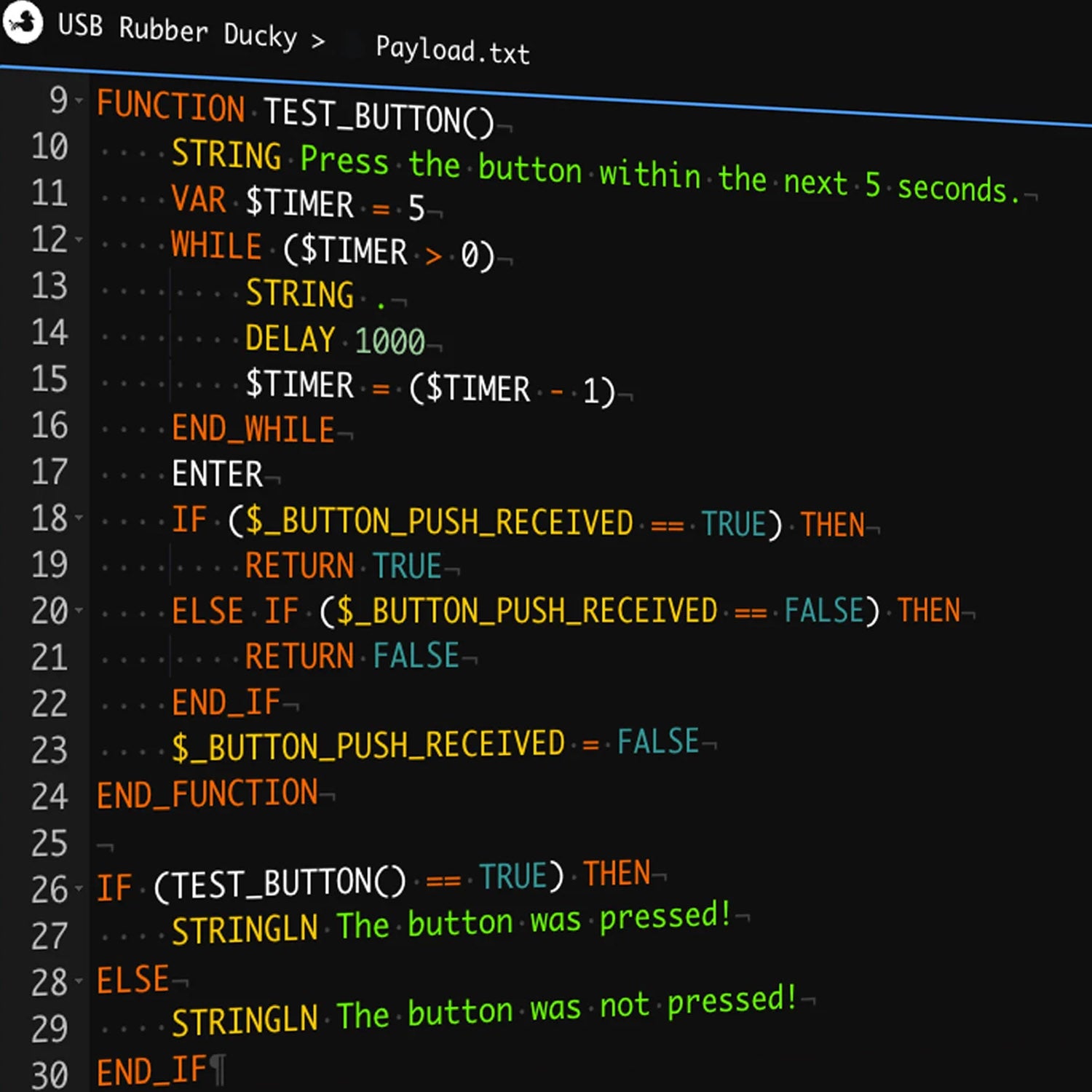Fold the ELSE block at line 28

point(79,981)
